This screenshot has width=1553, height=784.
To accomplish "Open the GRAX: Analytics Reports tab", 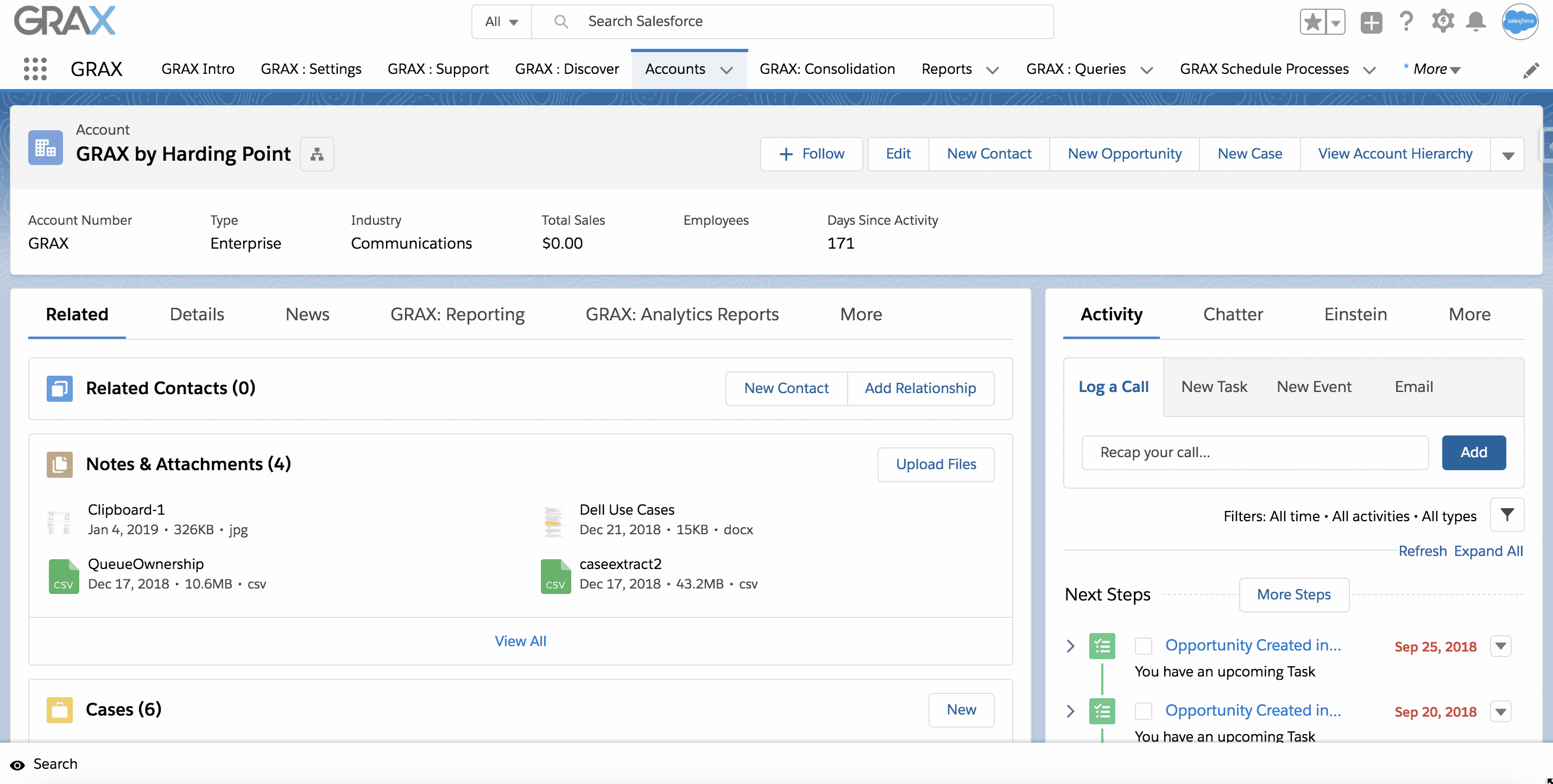I will 682,314.
